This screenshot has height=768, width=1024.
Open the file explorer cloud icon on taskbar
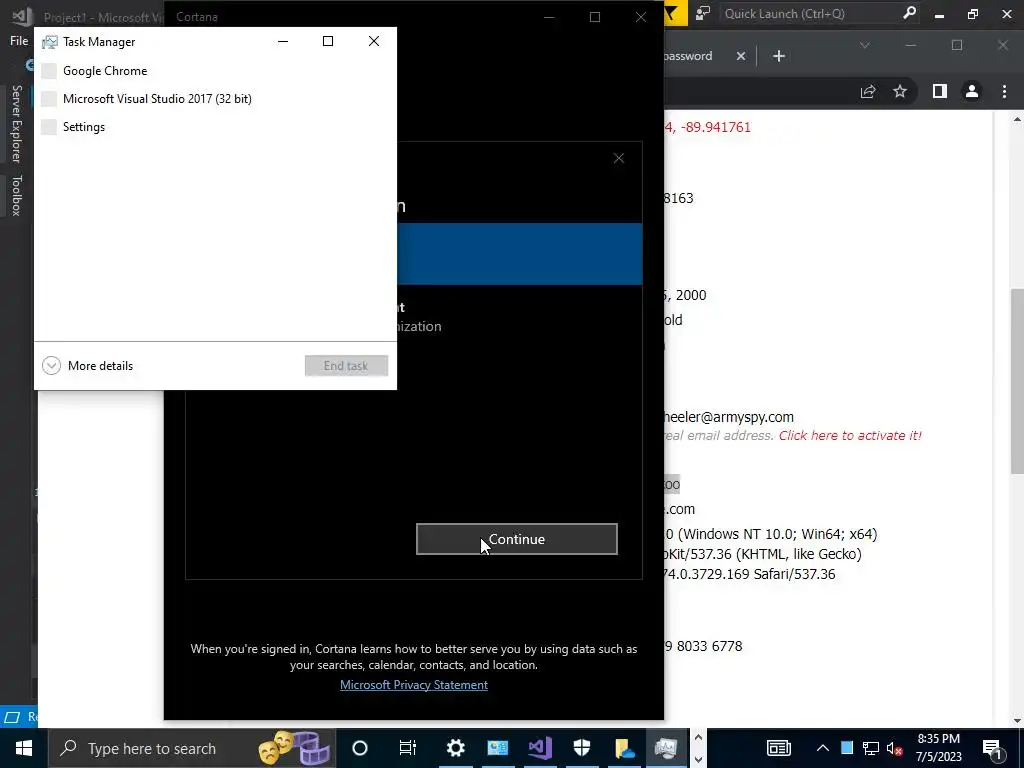(624, 748)
